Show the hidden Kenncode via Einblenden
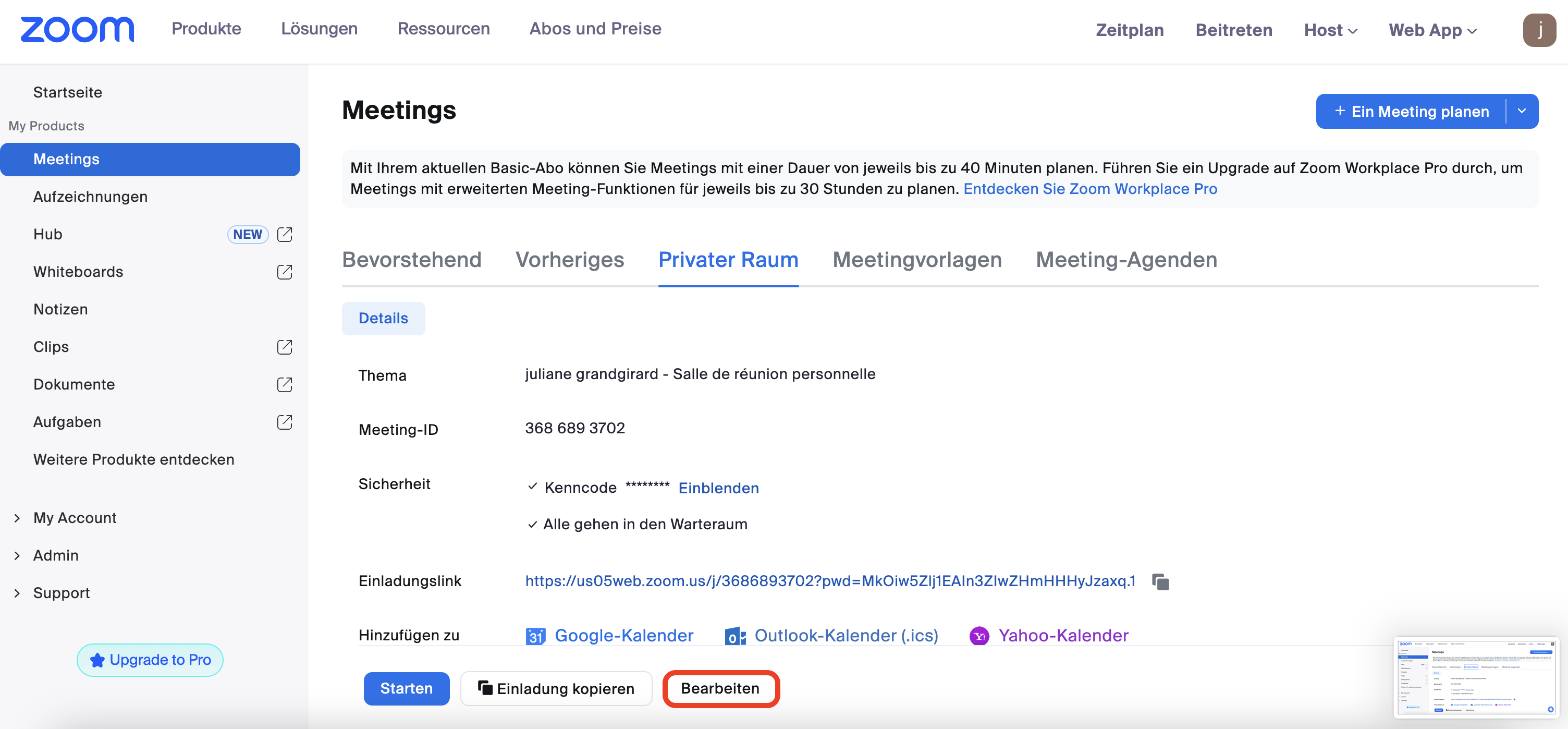Image resolution: width=1568 pixels, height=729 pixels. (x=718, y=488)
